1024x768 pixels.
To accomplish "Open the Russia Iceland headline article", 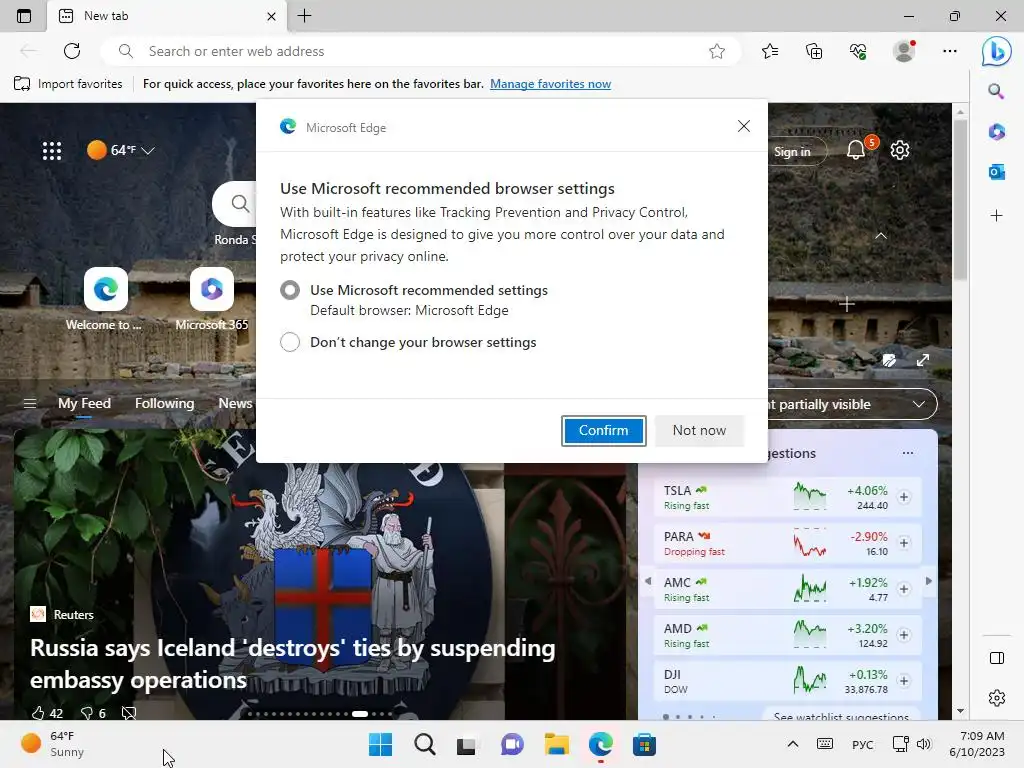I will pos(293,664).
